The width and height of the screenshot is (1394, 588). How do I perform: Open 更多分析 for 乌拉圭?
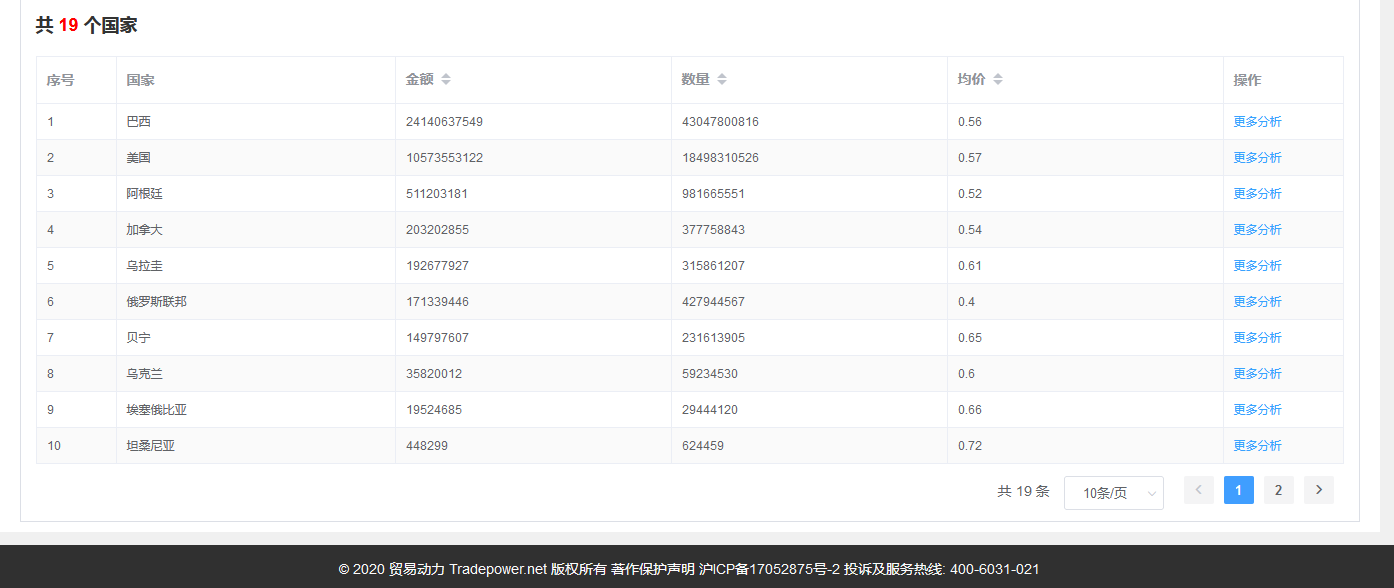(1257, 266)
